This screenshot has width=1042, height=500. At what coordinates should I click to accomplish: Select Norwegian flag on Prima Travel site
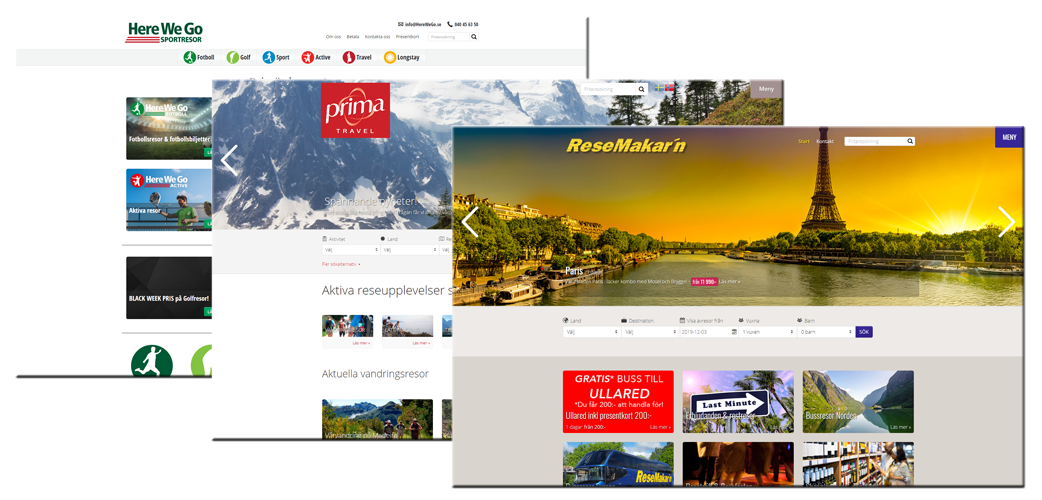tap(669, 88)
